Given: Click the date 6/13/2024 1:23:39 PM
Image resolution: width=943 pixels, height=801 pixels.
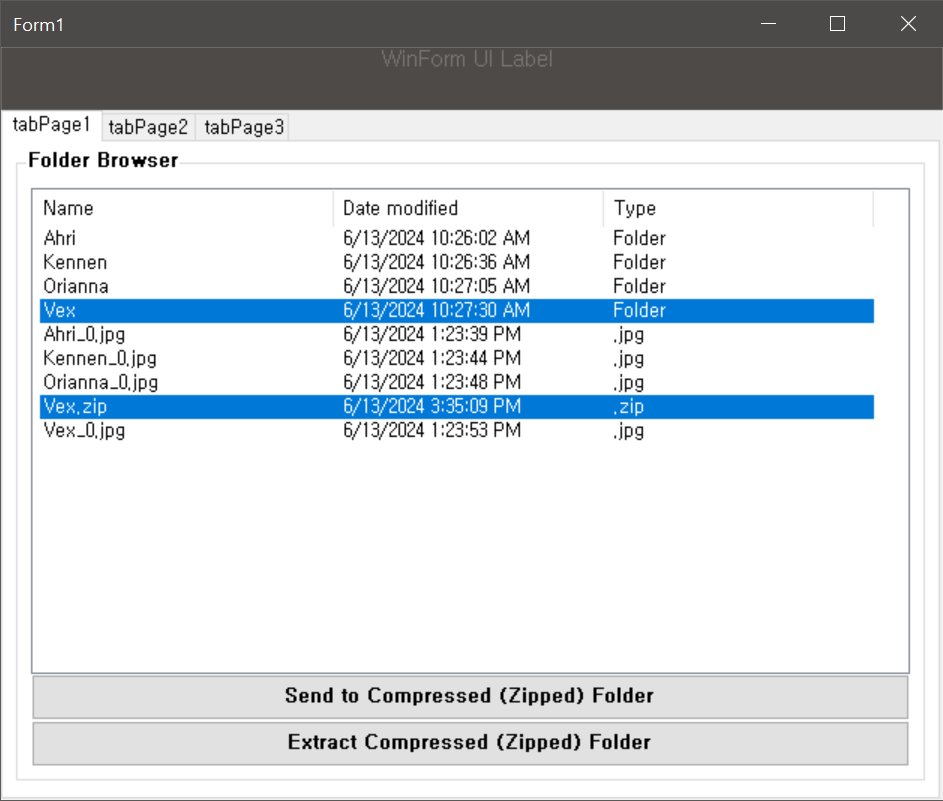Looking at the screenshot, I should tap(432, 334).
